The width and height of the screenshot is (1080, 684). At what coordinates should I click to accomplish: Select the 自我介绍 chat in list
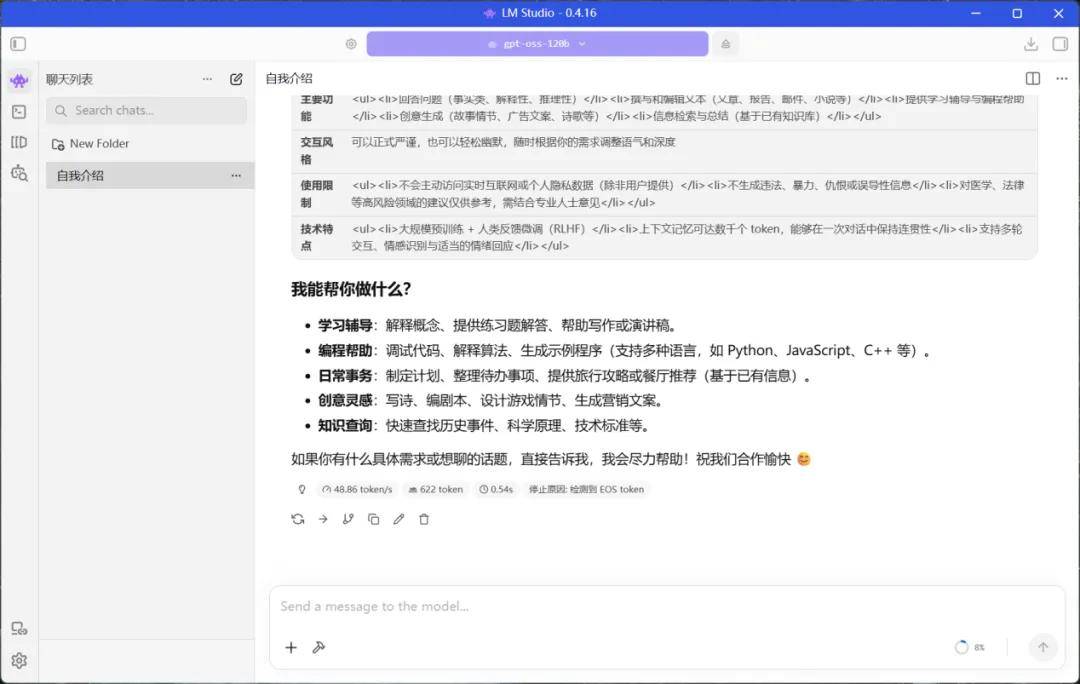click(149, 176)
